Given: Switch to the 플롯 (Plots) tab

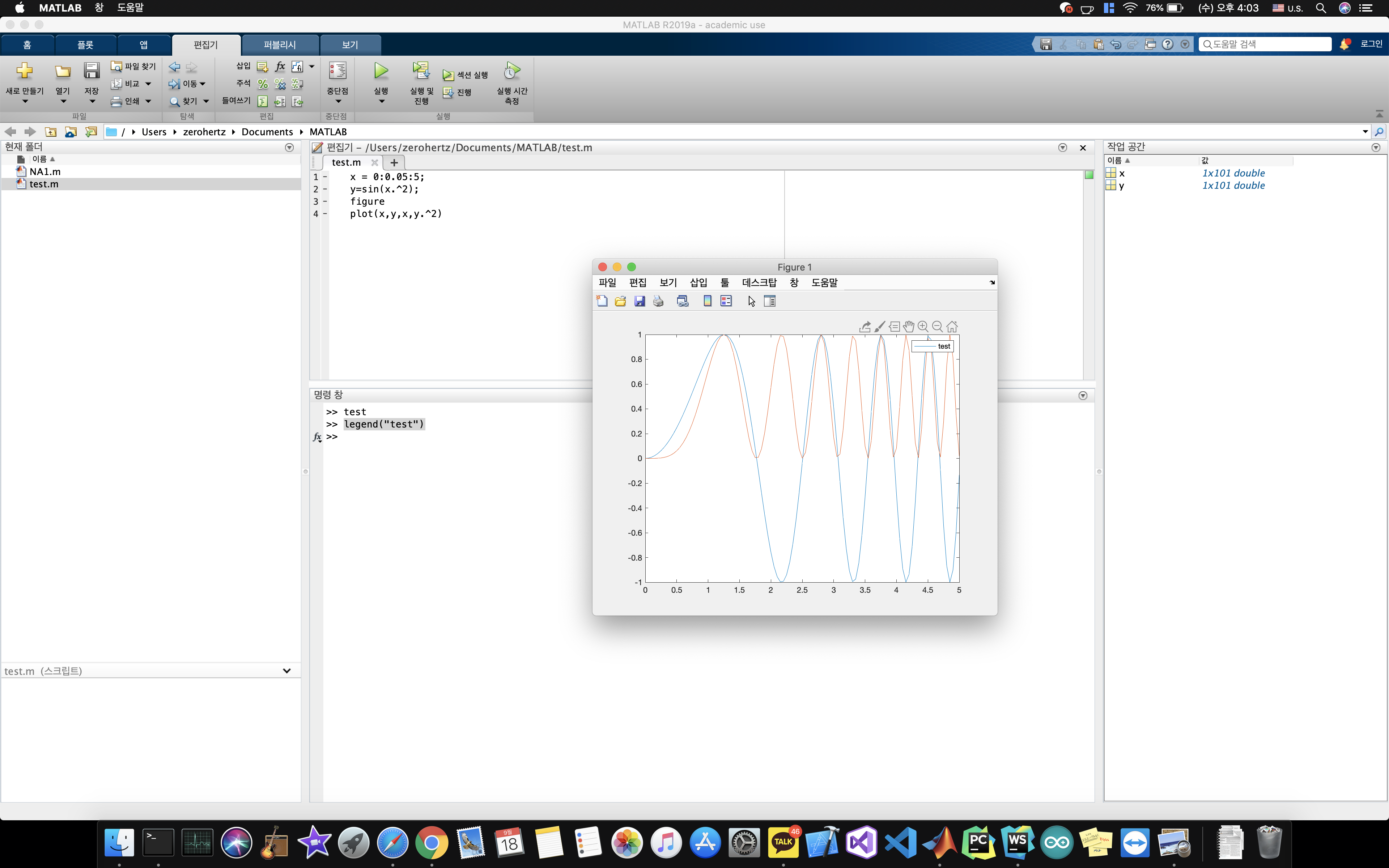Looking at the screenshot, I should click(85, 45).
